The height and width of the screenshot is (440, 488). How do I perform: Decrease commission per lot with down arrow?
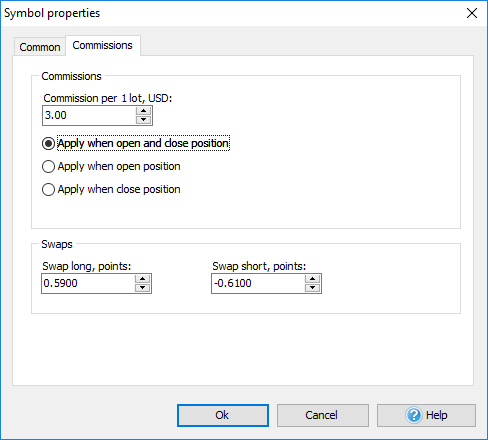click(144, 120)
